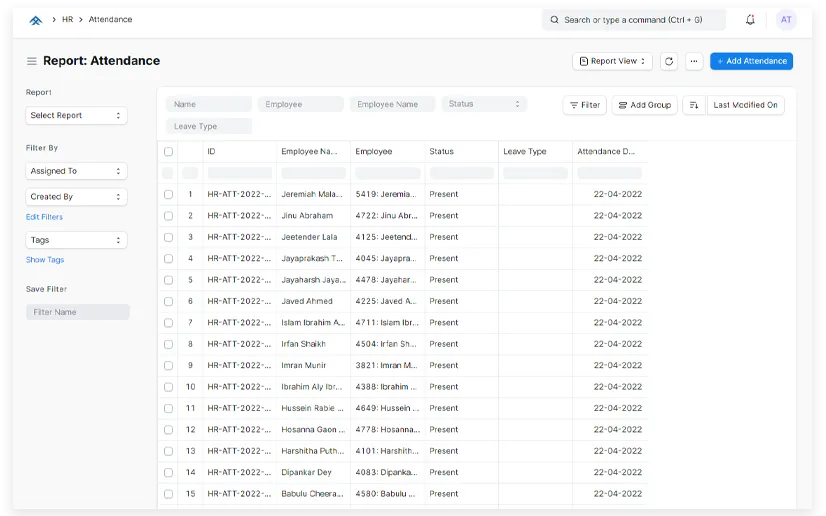Image resolution: width=826 pixels, height=516 pixels.
Task: Open the Report View dropdown
Action: point(612,61)
